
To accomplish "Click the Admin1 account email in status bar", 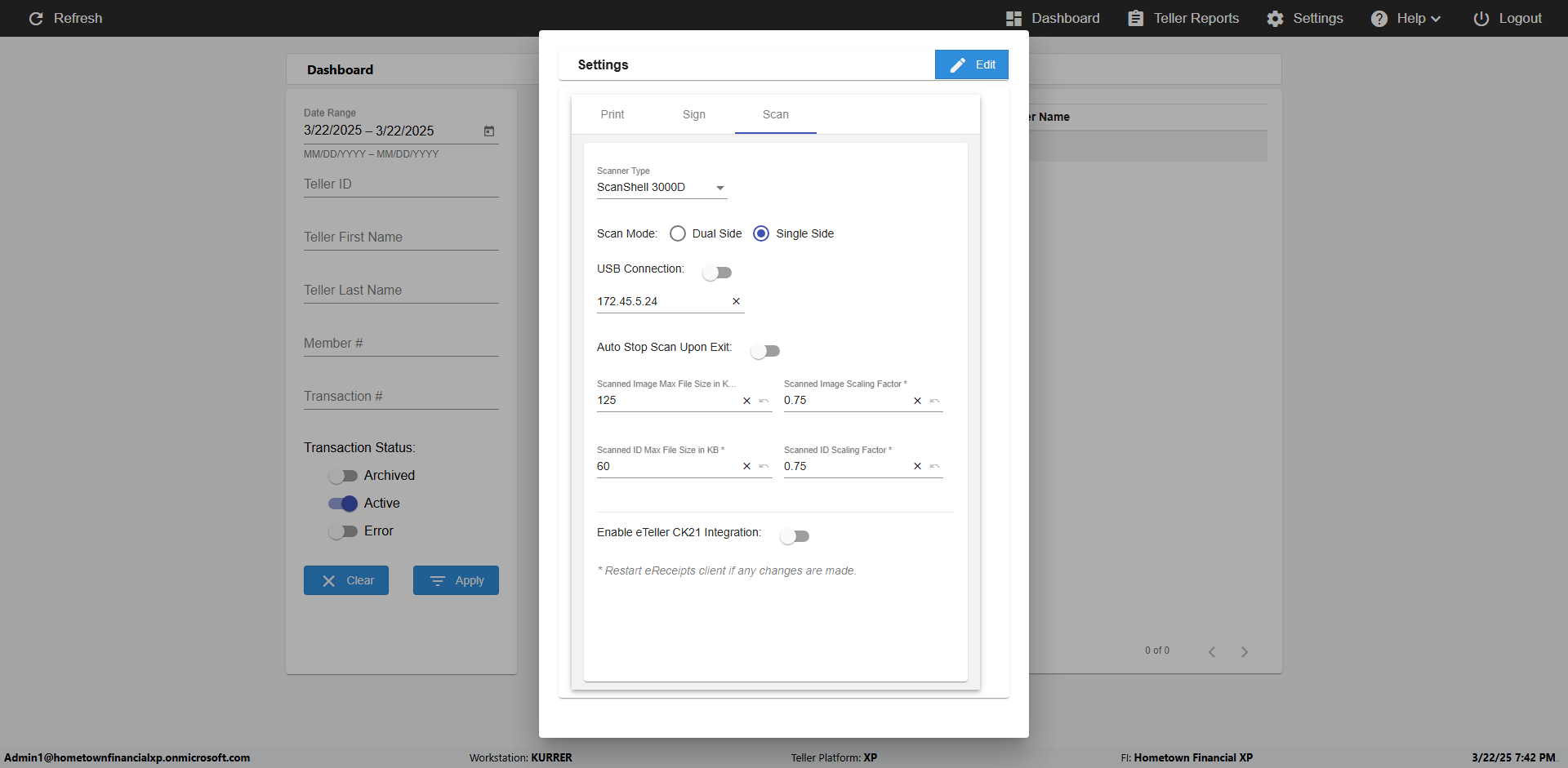I will 127,757.
